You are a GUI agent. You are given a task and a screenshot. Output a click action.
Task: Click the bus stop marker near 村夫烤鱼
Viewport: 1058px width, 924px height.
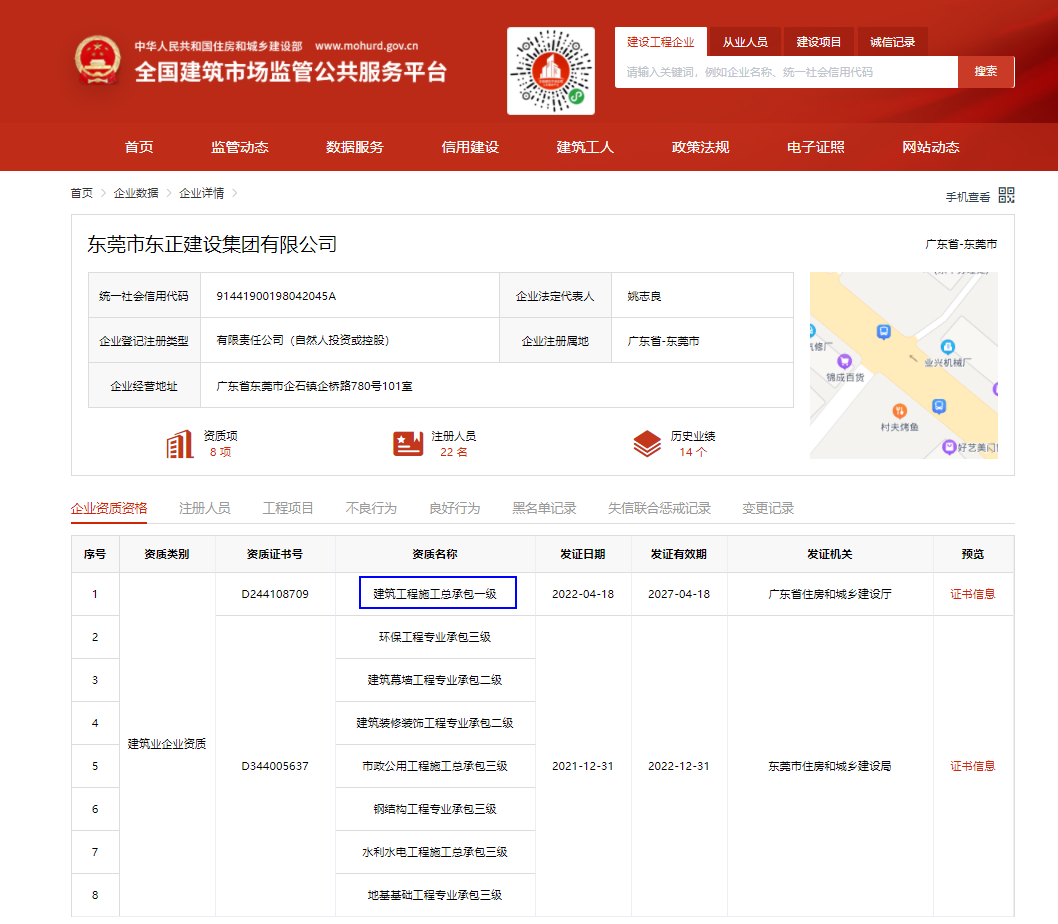939,406
